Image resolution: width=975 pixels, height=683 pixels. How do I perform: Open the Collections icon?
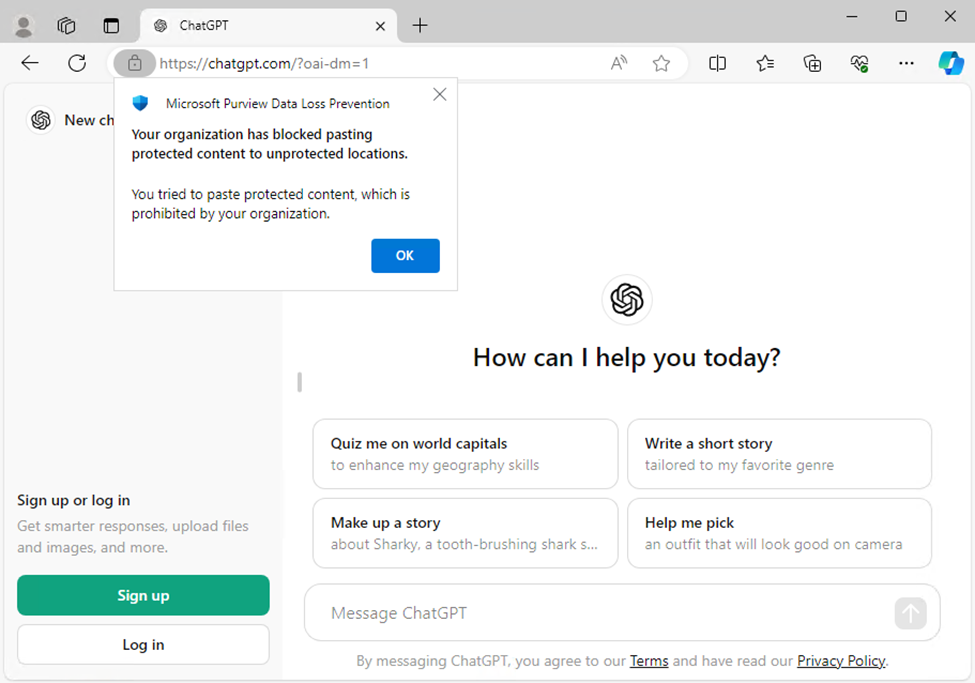(812, 63)
